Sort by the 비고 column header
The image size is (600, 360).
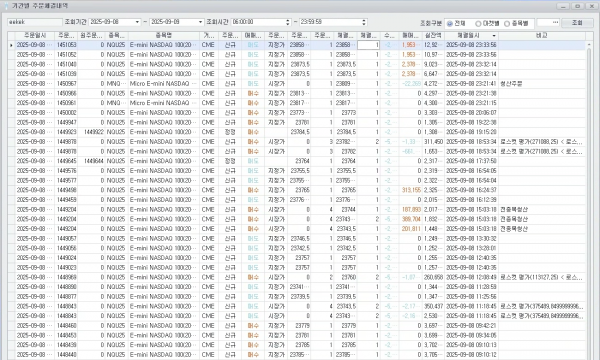541,36
